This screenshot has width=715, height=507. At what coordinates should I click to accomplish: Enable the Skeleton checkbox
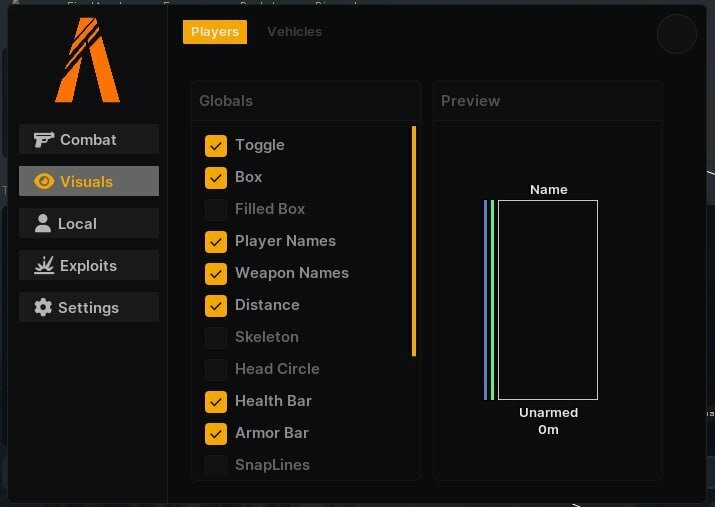tap(216, 337)
